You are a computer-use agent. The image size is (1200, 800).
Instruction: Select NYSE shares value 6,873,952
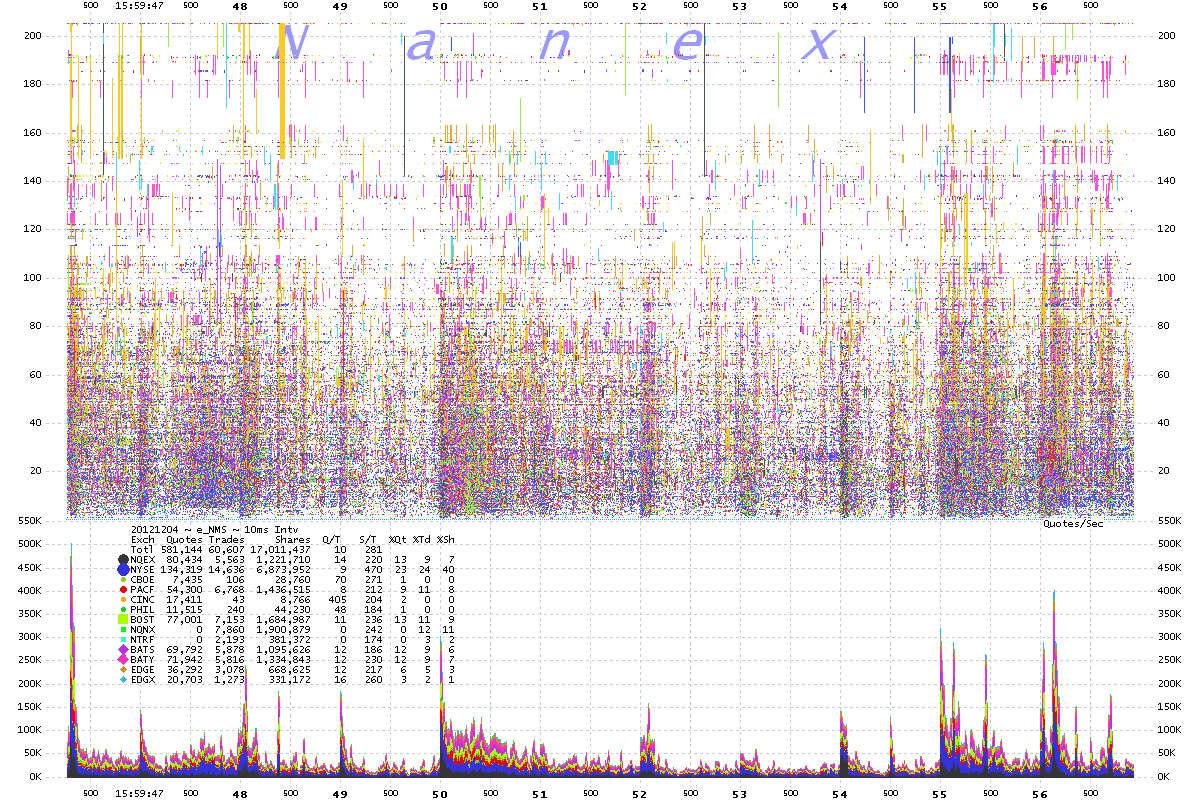[284, 569]
